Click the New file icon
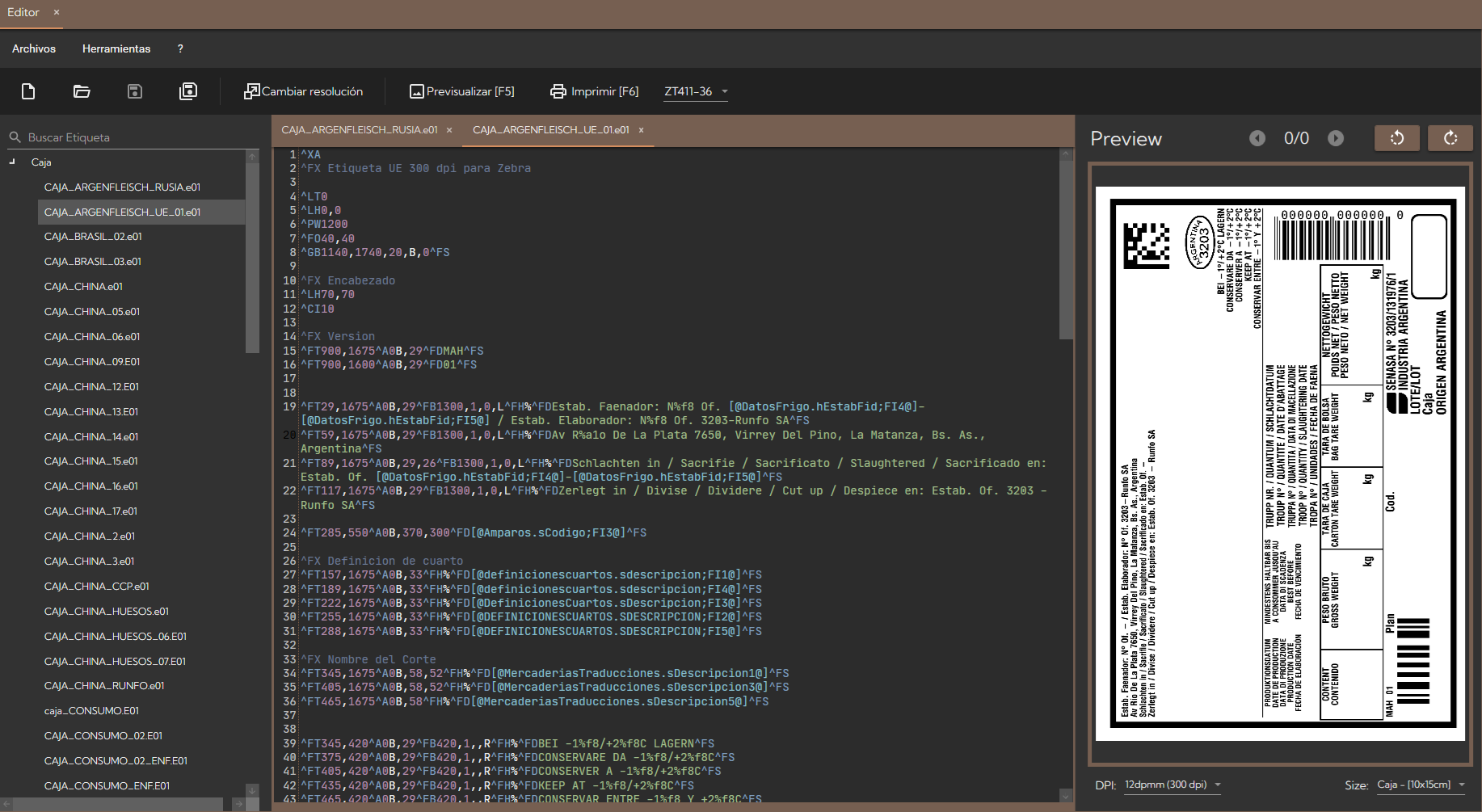The height and width of the screenshot is (812, 1482). point(28,91)
